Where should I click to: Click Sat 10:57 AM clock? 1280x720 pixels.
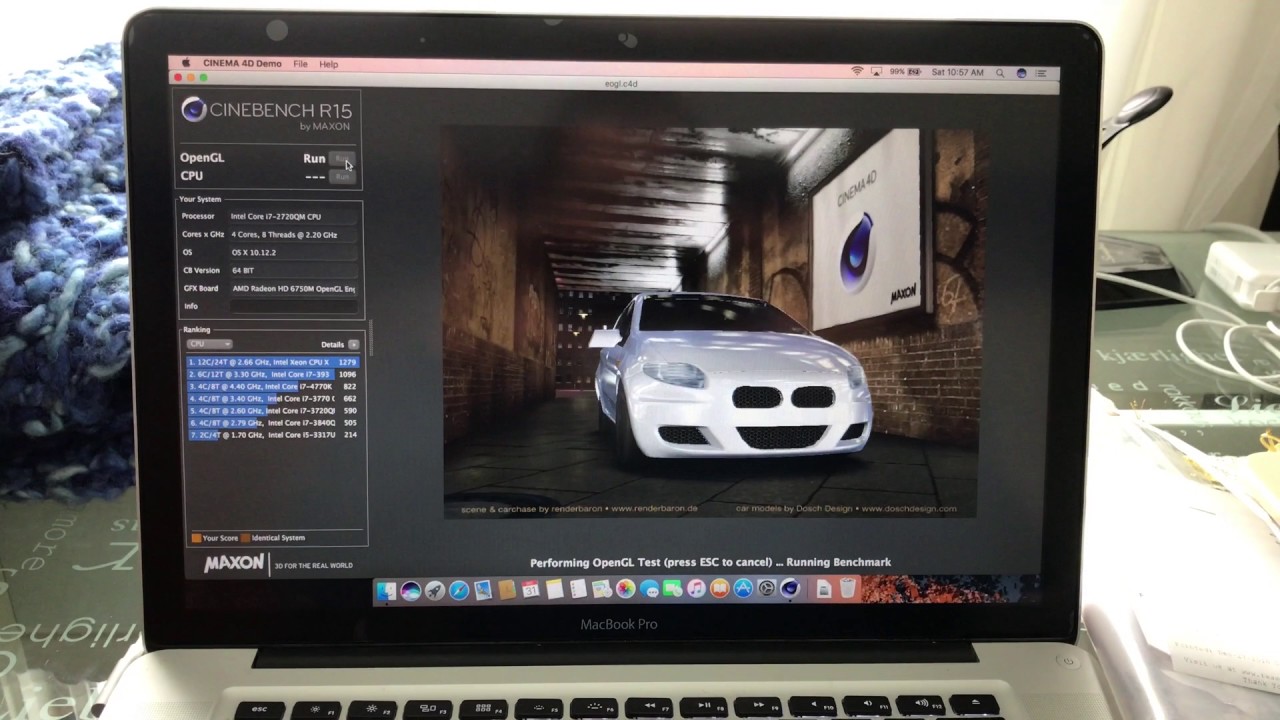957,72
